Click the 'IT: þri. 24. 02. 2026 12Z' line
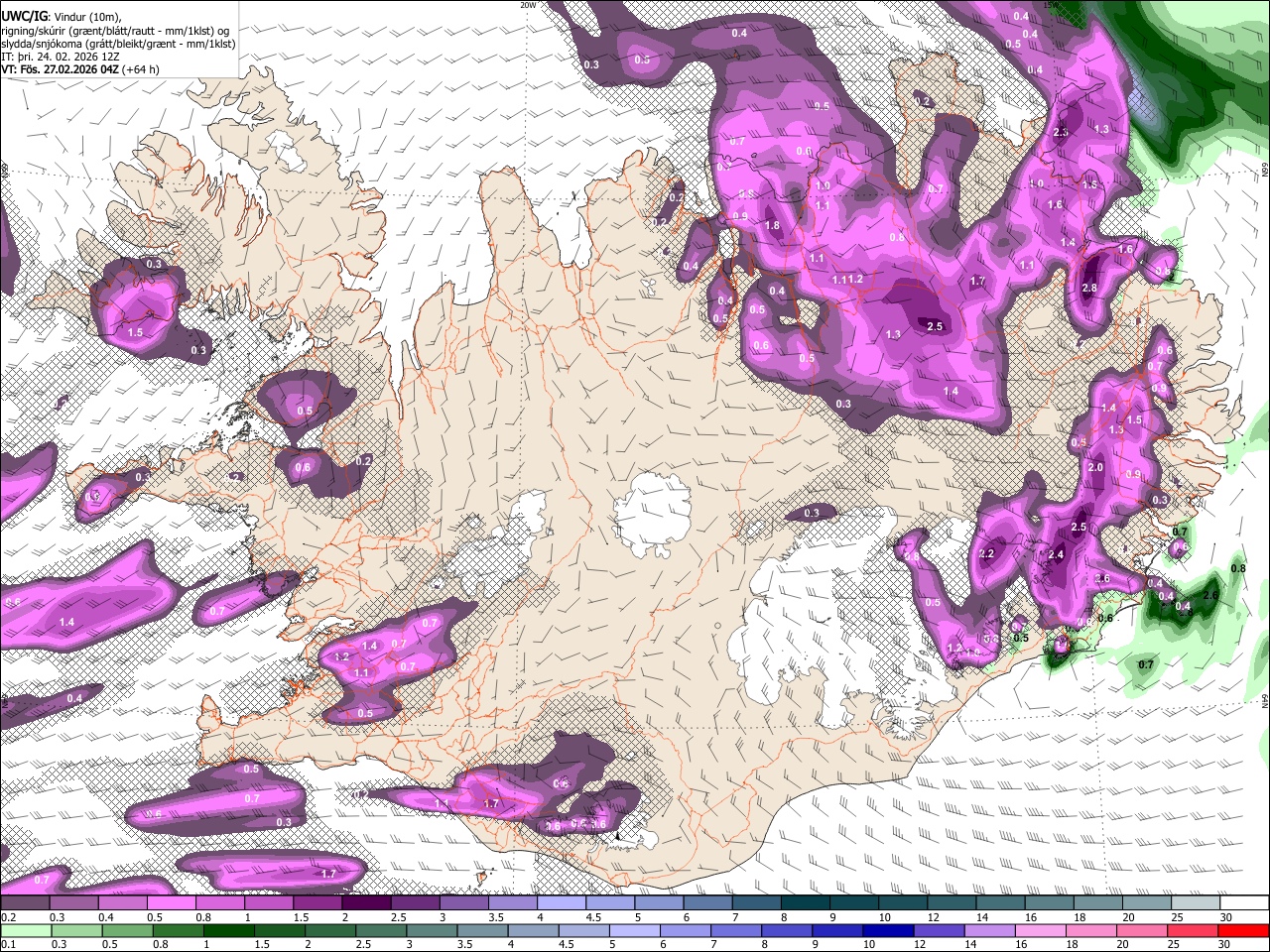Screen dimensions: 1270x952 [62, 57]
